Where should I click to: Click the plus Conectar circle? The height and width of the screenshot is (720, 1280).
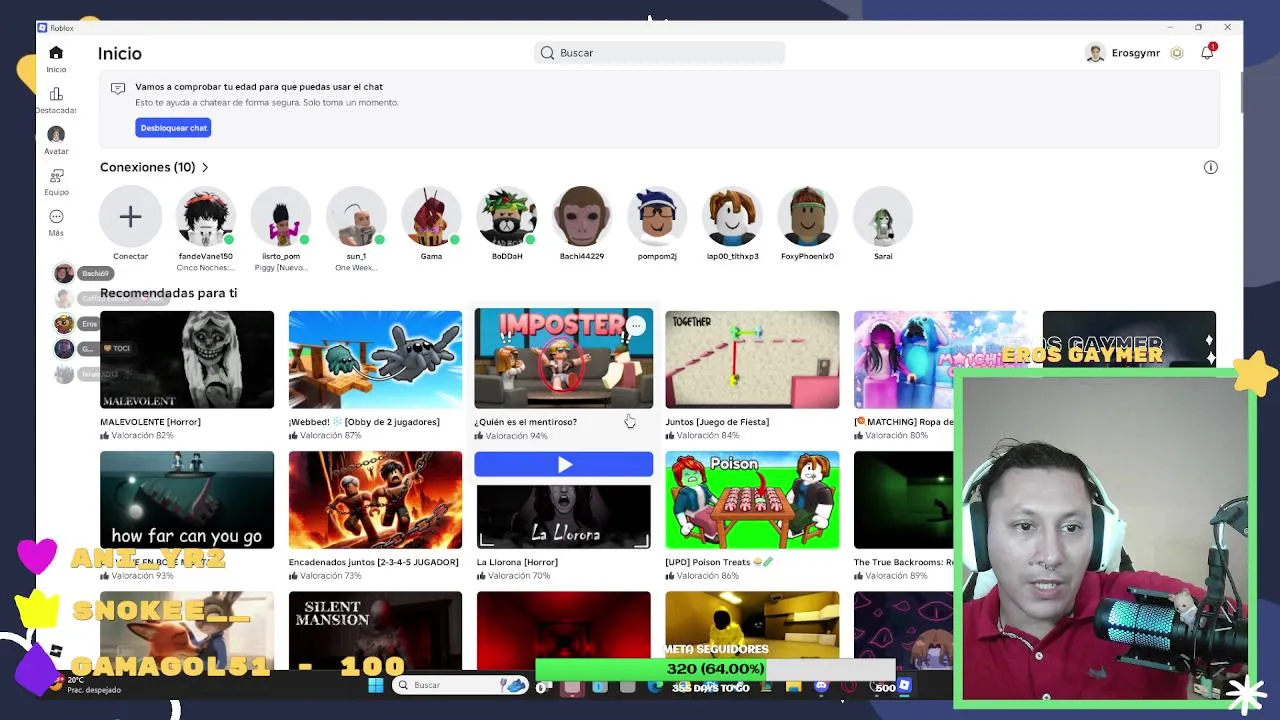(130, 216)
